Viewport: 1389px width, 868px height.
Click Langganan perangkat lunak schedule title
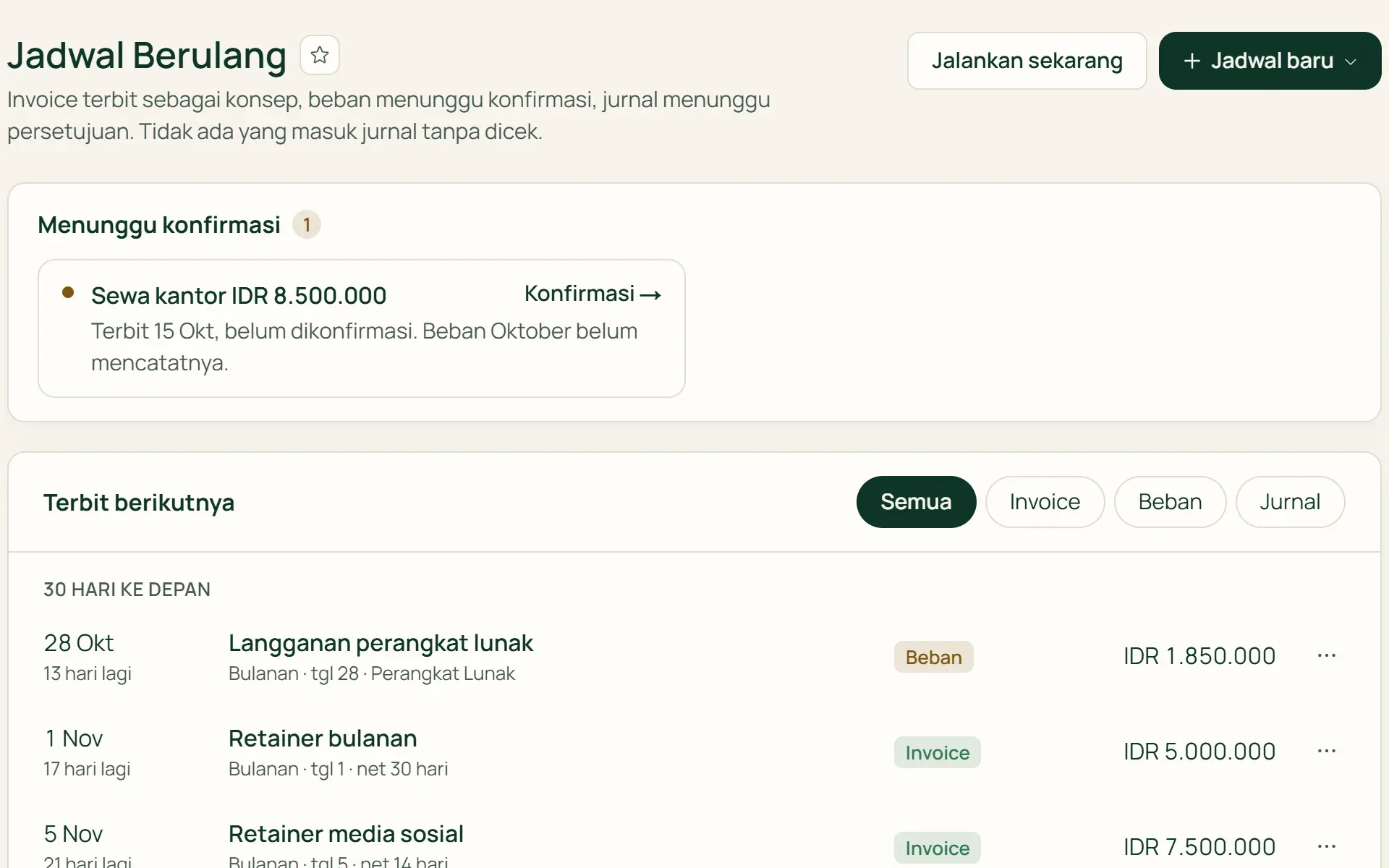381,643
